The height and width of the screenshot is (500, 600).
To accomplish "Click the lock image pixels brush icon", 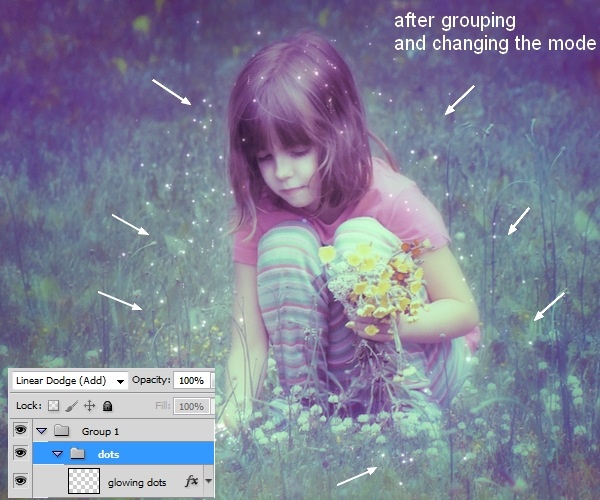I will coord(71,406).
